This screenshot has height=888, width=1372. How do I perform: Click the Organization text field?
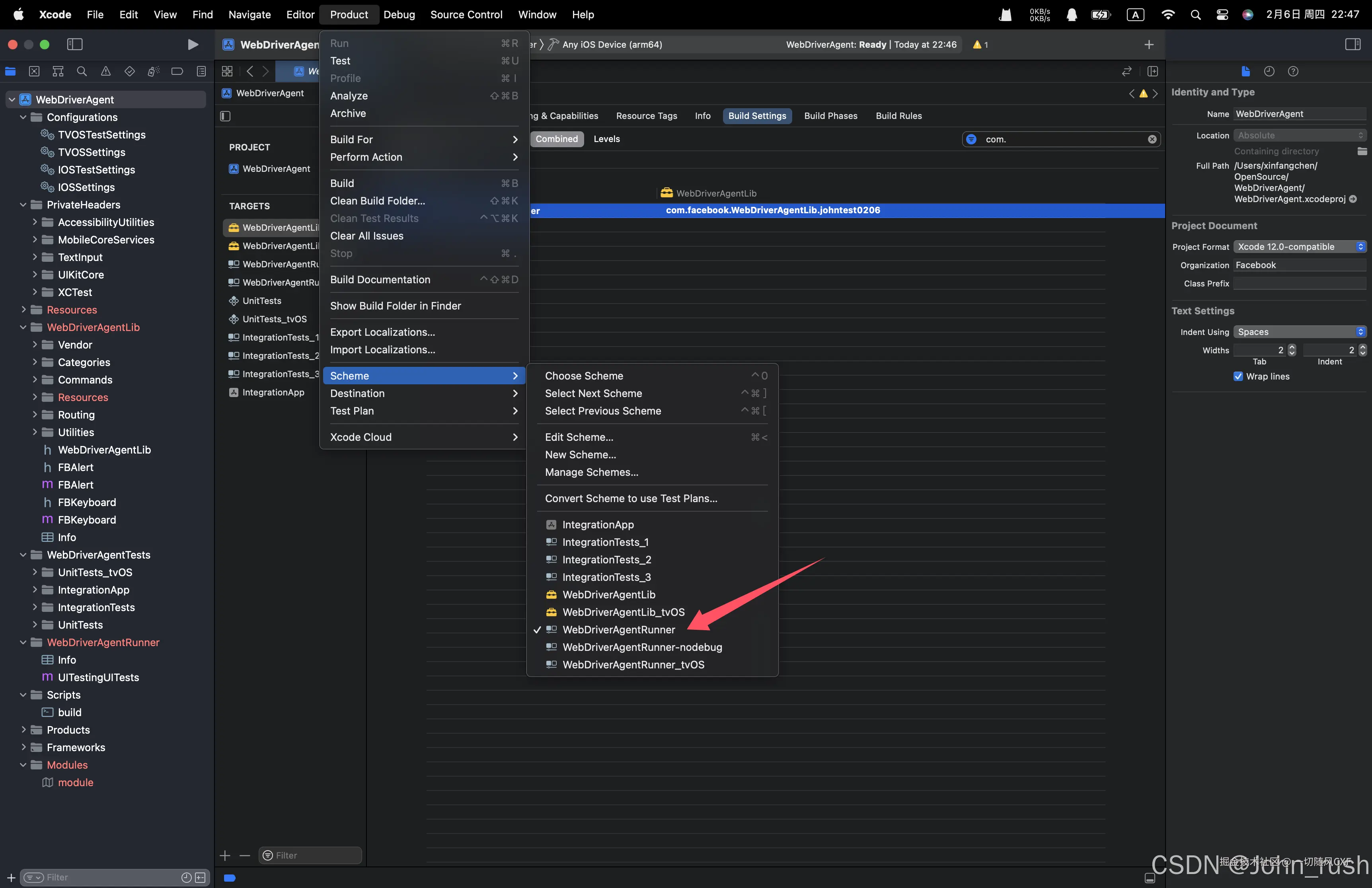pos(1299,265)
